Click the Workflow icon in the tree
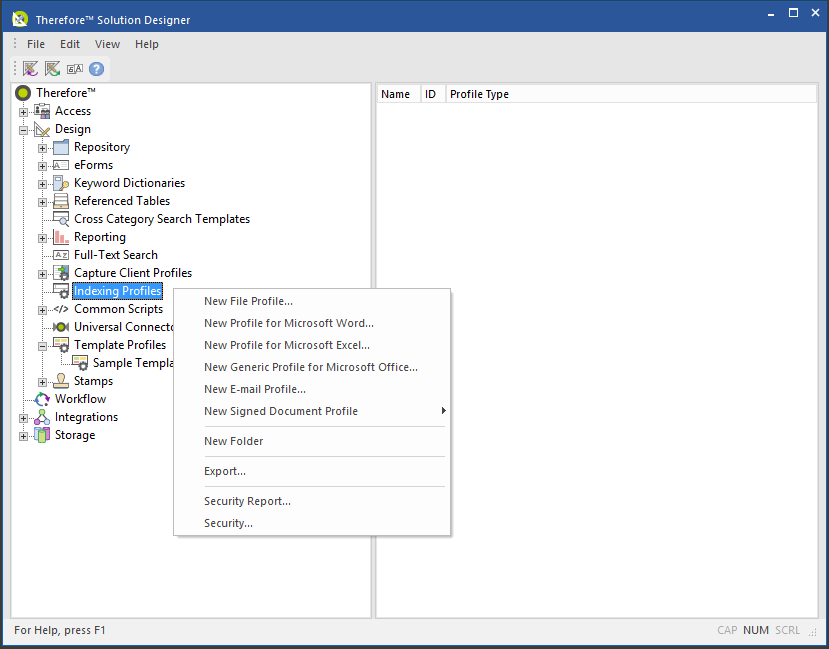 (x=41, y=399)
